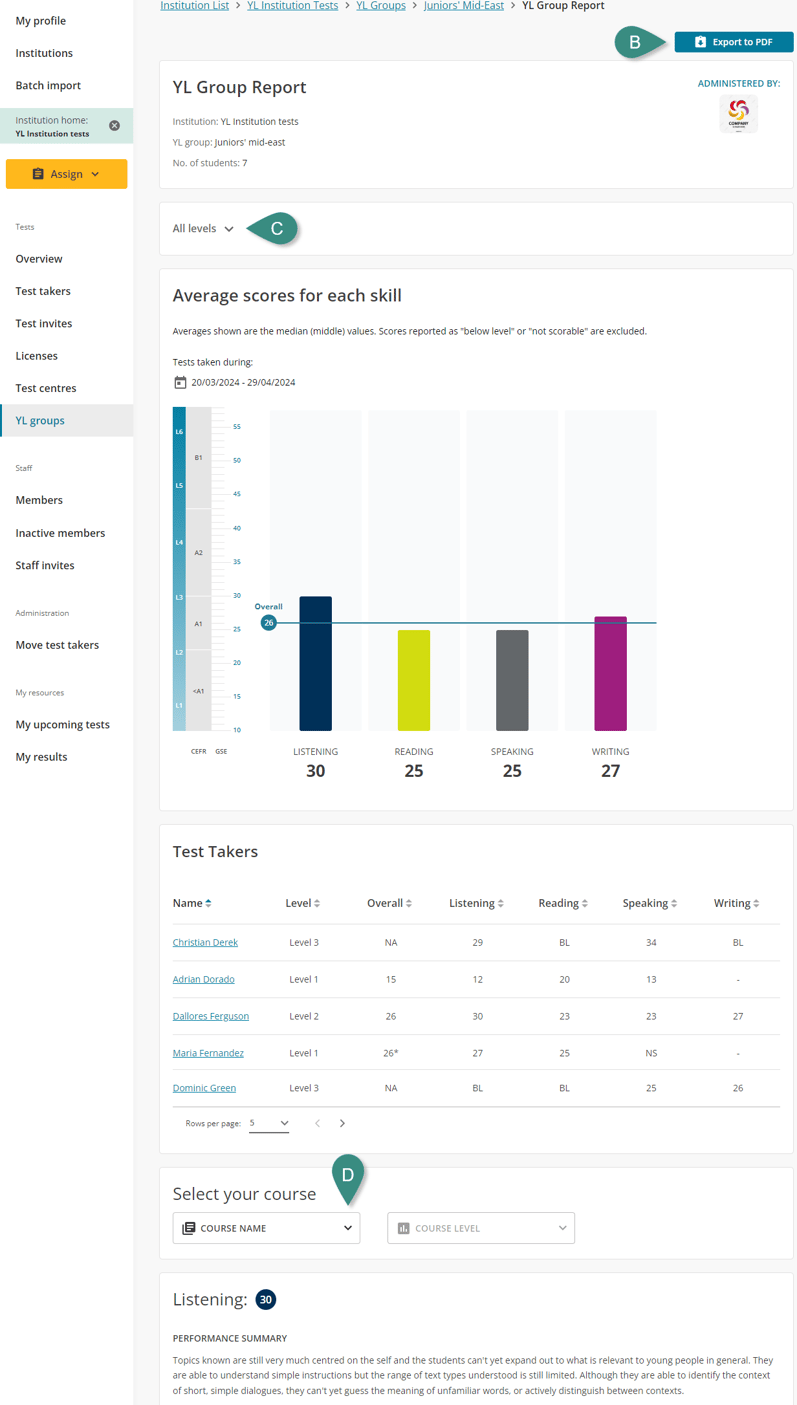This screenshot has height=1405, width=797.
Task: Sort table by Overall score arrows
Action: coord(409,904)
